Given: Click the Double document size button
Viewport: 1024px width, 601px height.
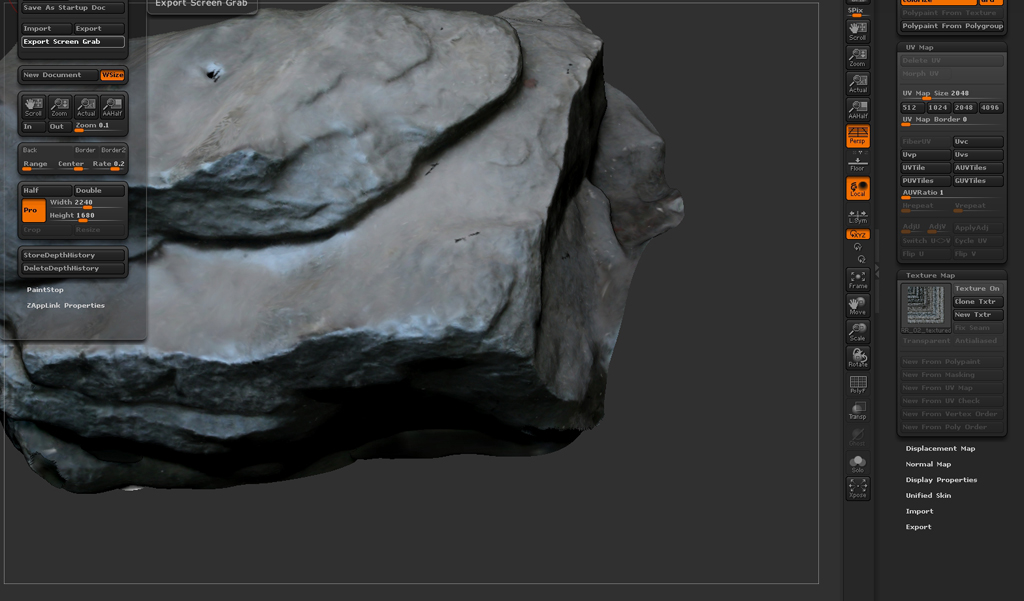Looking at the screenshot, I should (x=99, y=191).
